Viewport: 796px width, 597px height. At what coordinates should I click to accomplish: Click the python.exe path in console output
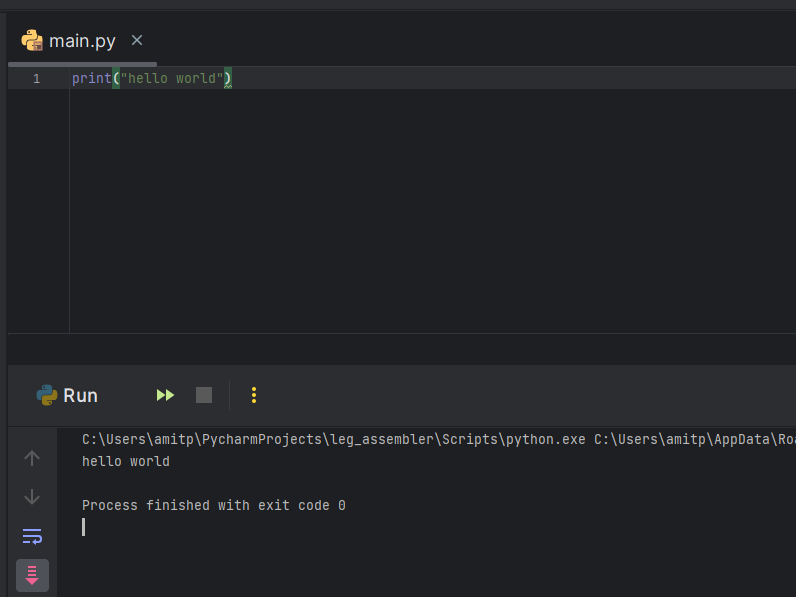pos(332,439)
